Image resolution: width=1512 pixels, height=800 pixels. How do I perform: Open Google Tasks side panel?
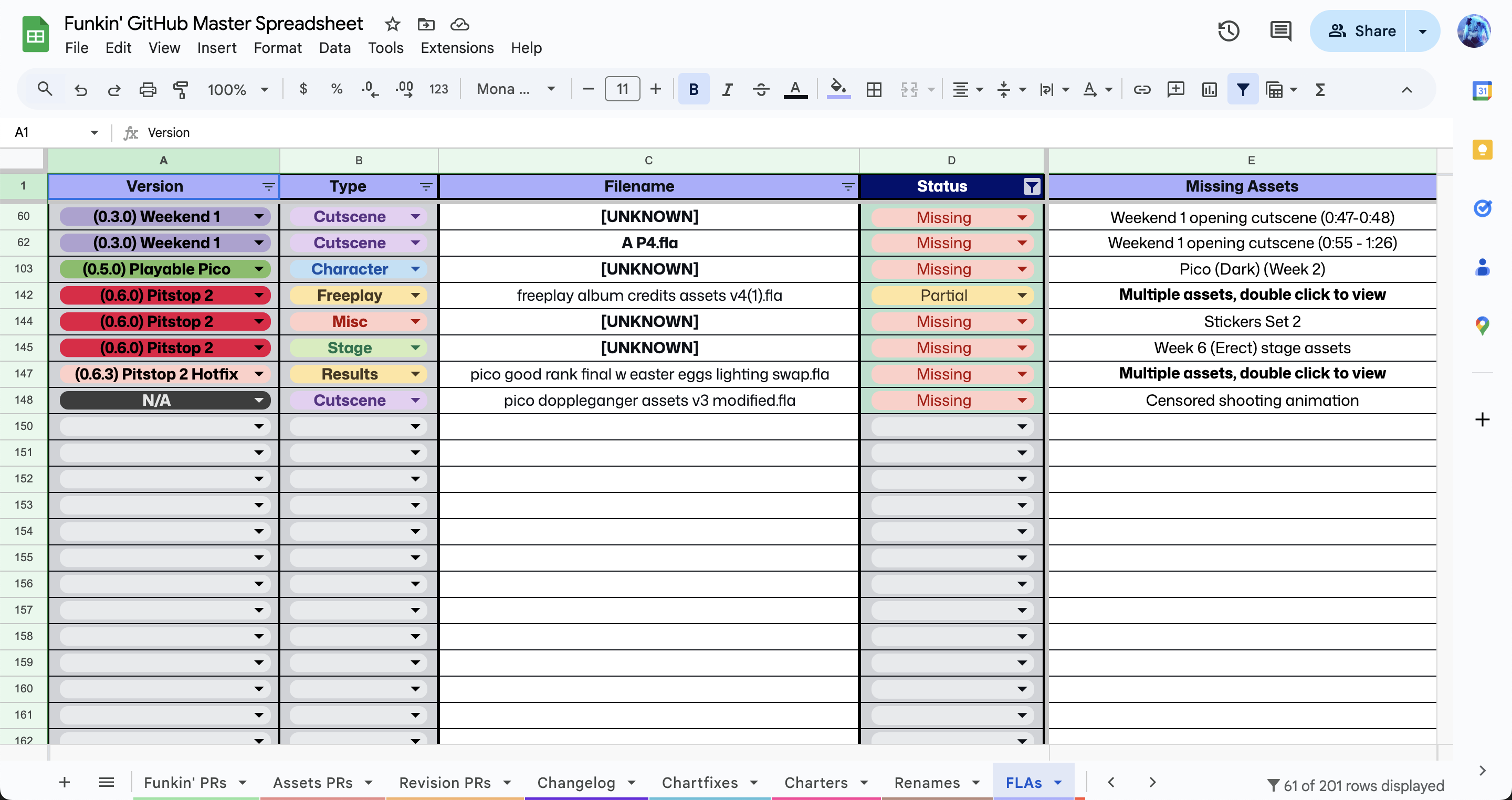(1482, 208)
